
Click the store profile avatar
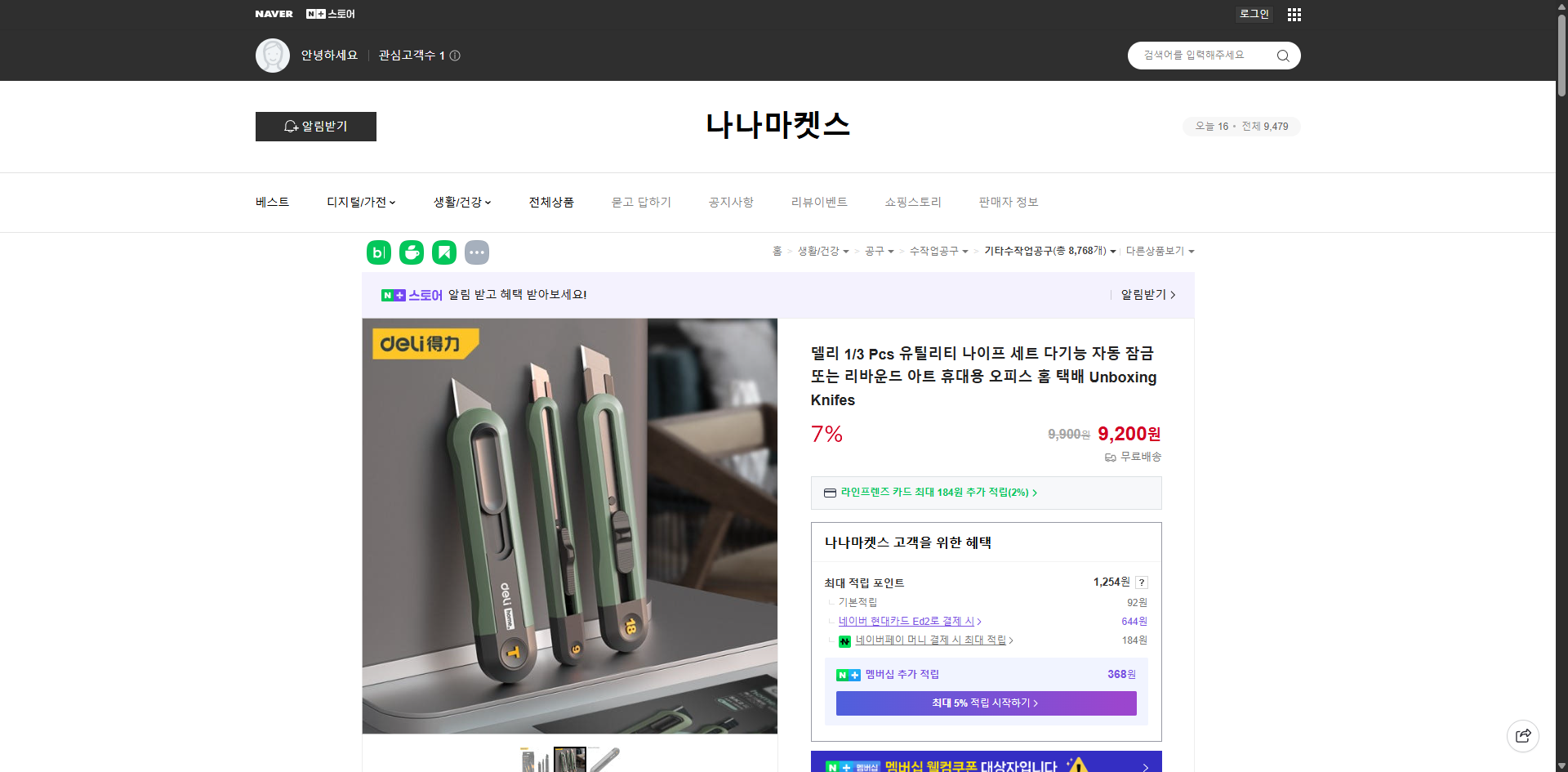[x=273, y=55]
